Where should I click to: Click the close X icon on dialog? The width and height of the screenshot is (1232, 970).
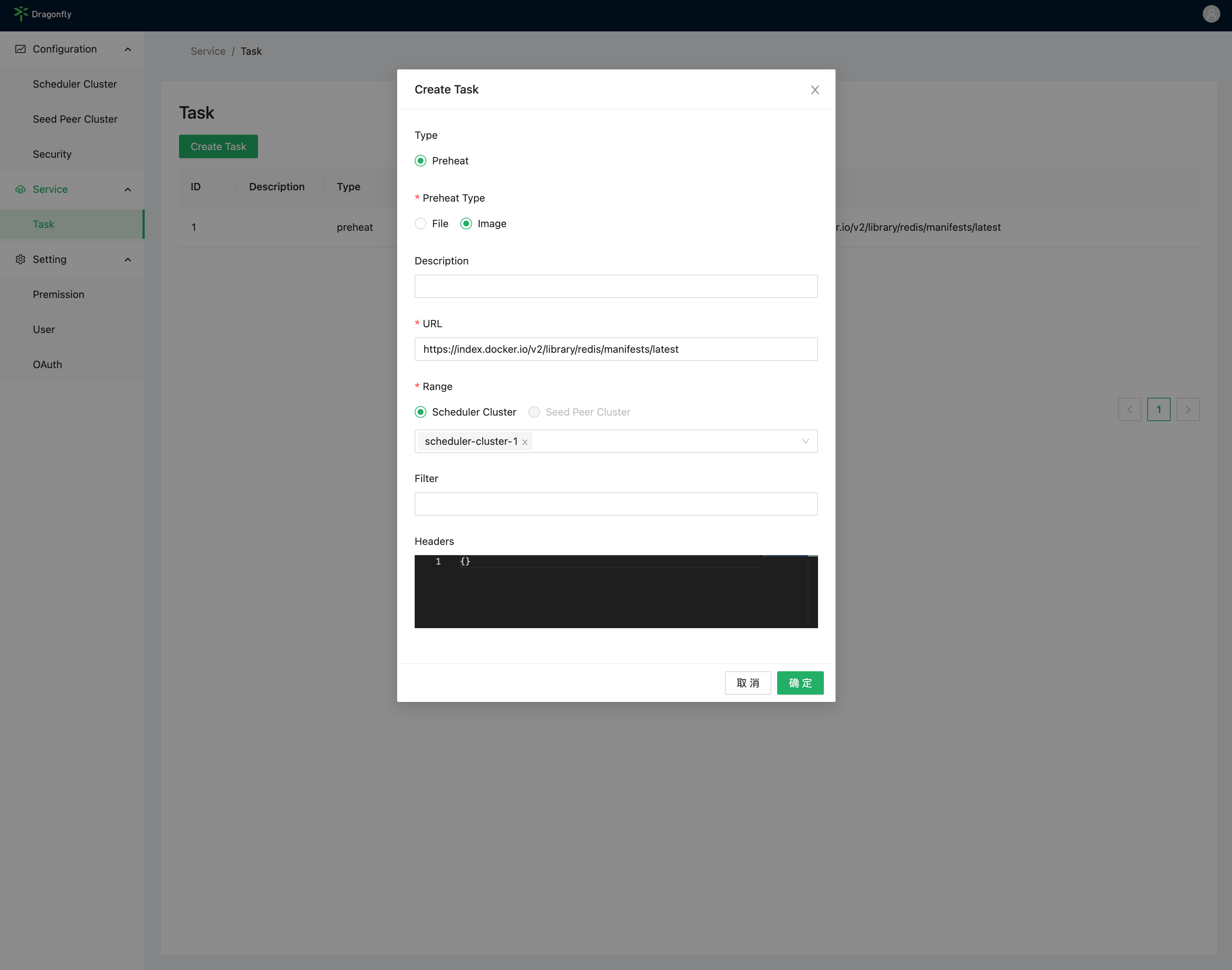pyautogui.click(x=815, y=90)
